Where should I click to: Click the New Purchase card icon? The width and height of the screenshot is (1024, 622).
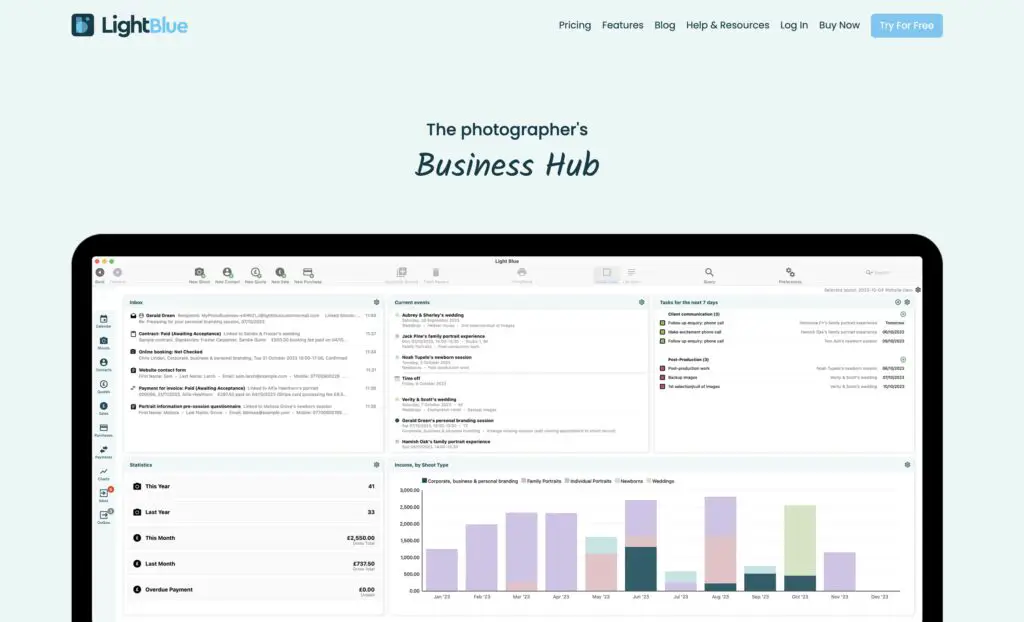[308, 272]
